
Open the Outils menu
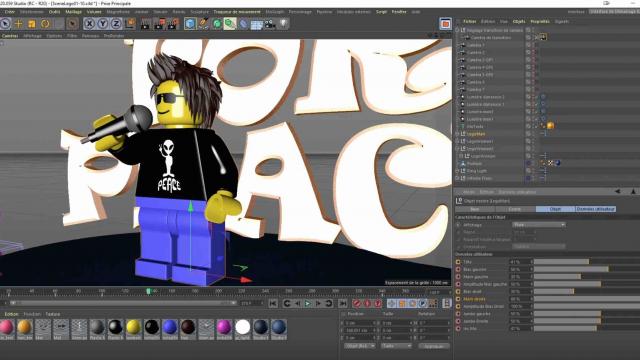click(54, 12)
